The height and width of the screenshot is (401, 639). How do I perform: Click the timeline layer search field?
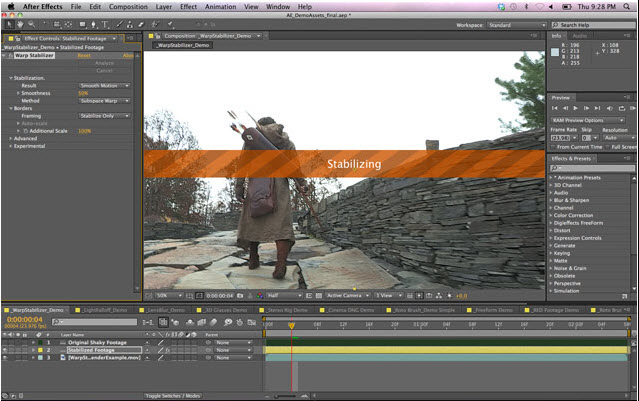pyautogui.click(x=95, y=322)
